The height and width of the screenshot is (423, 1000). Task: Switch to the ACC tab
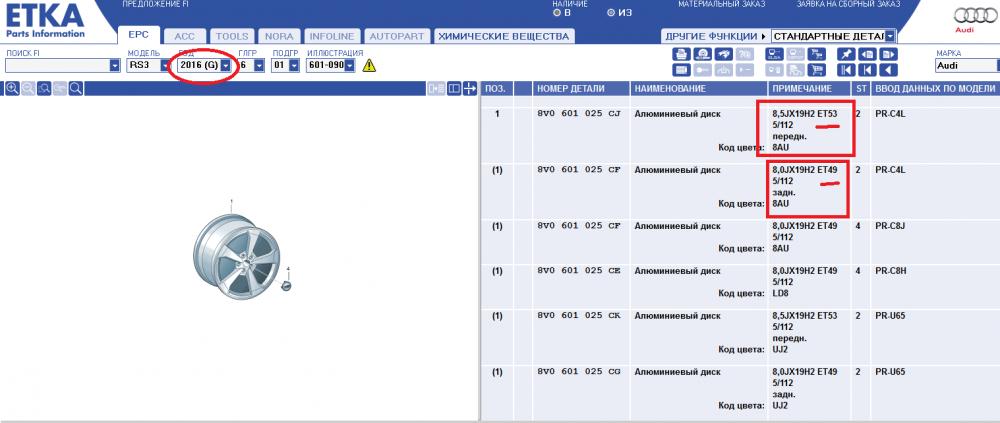pos(184,36)
